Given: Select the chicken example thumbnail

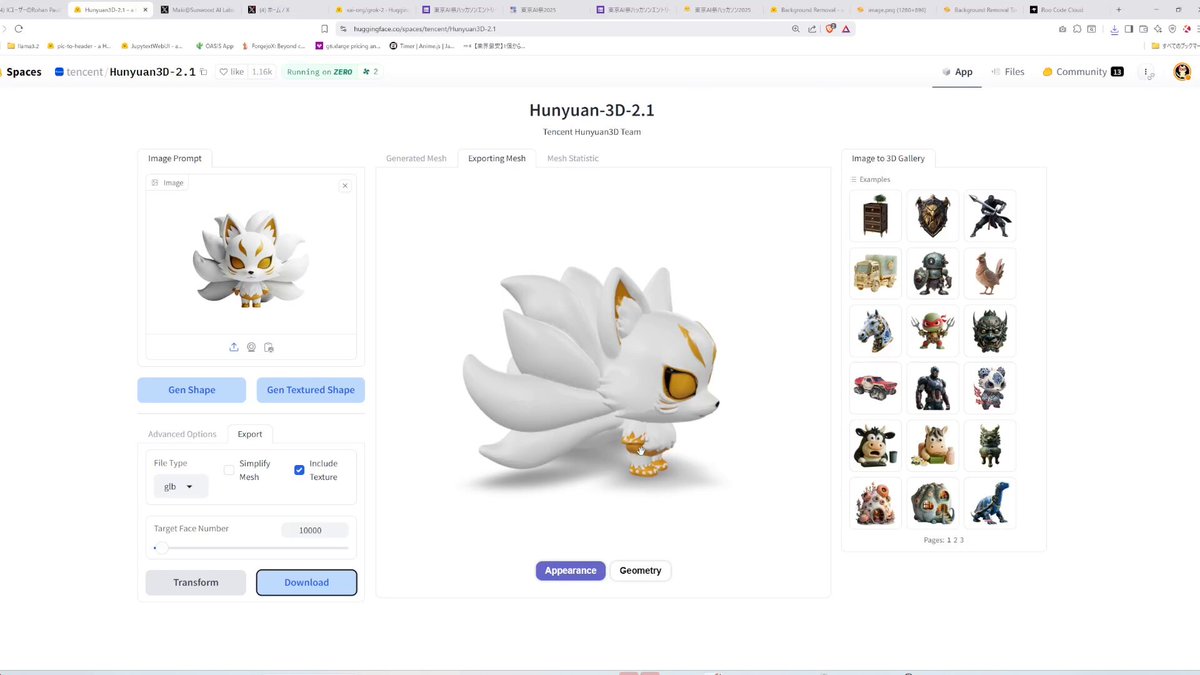Looking at the screenshot, I should pyautogui.click(x=990, y=273).
